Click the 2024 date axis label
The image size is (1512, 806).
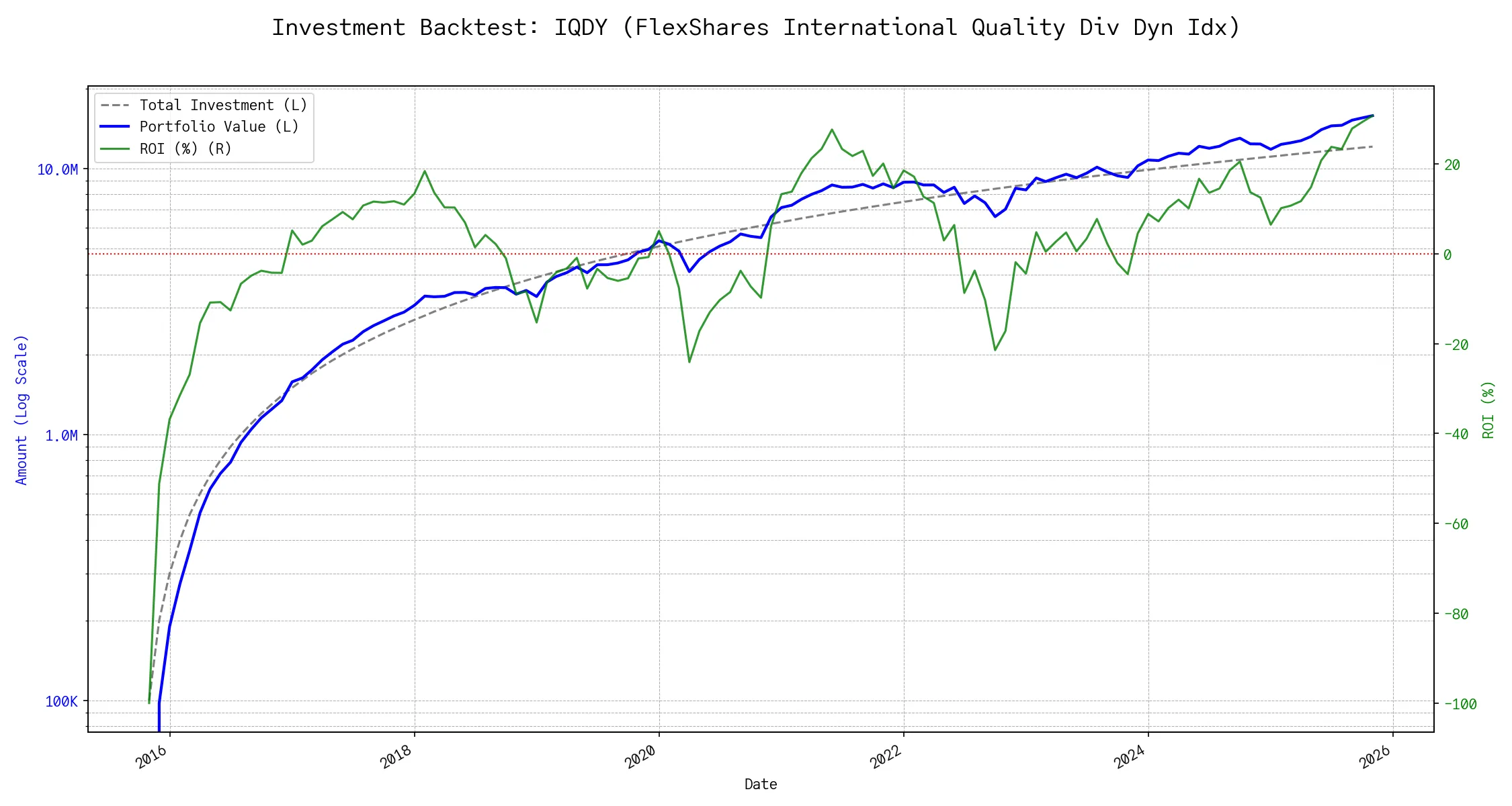point(1130,757)
